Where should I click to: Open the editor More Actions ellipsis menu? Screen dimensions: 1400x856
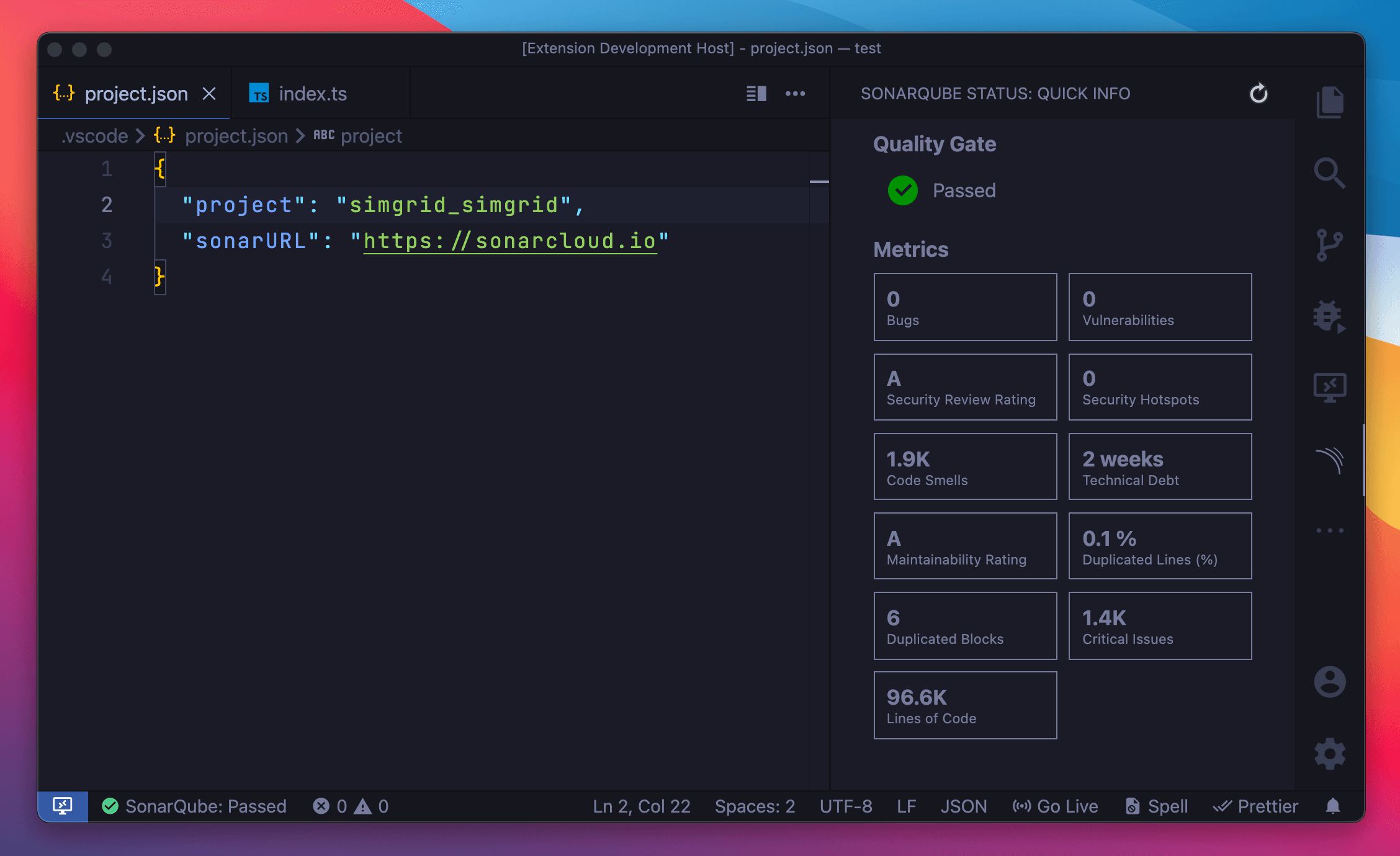795,94
